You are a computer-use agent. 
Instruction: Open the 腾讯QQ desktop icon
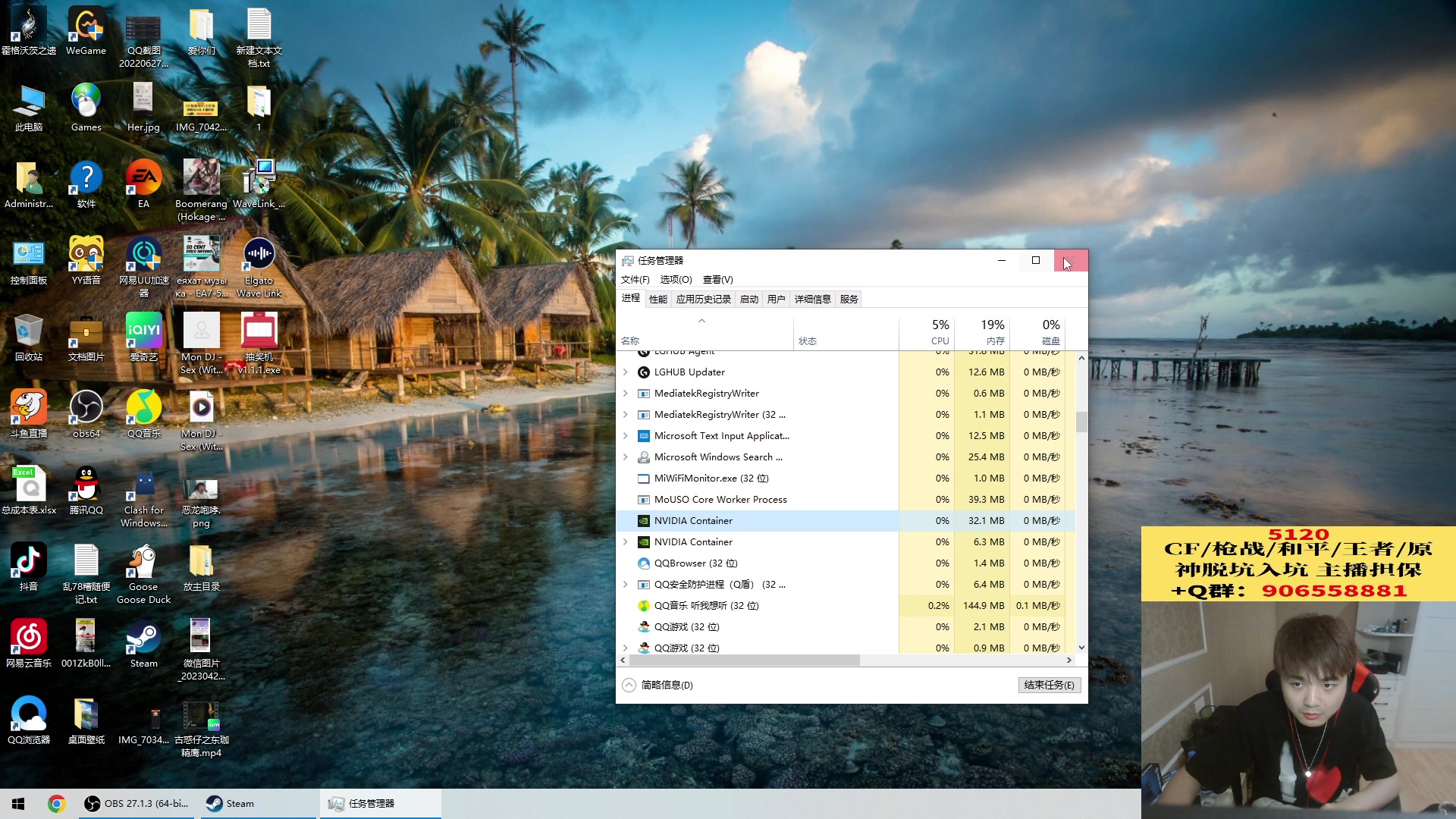86,491
